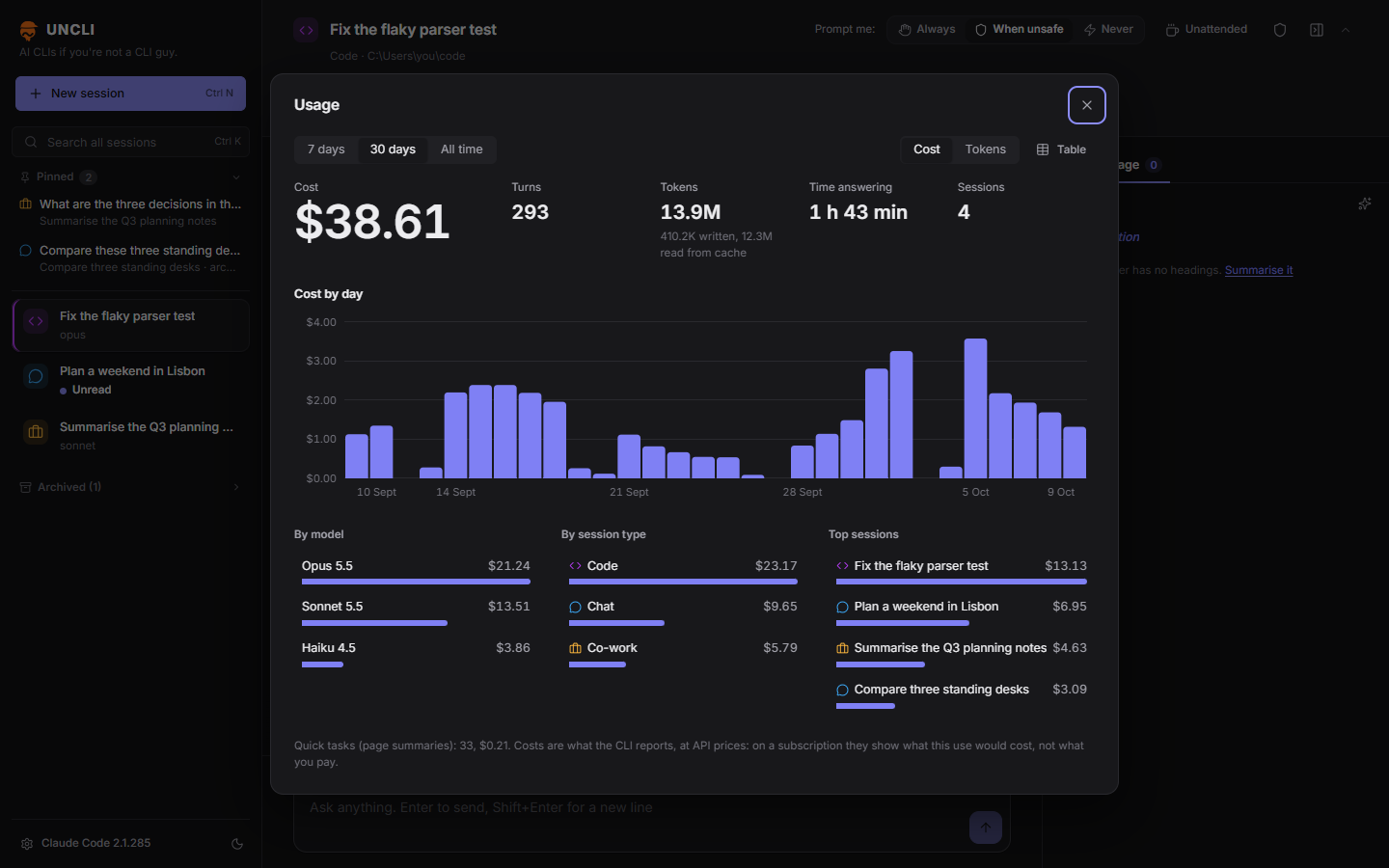Click the up chevron in the top bar
This screenshot has height=868, width=1389.
(x=1346, y=30)
